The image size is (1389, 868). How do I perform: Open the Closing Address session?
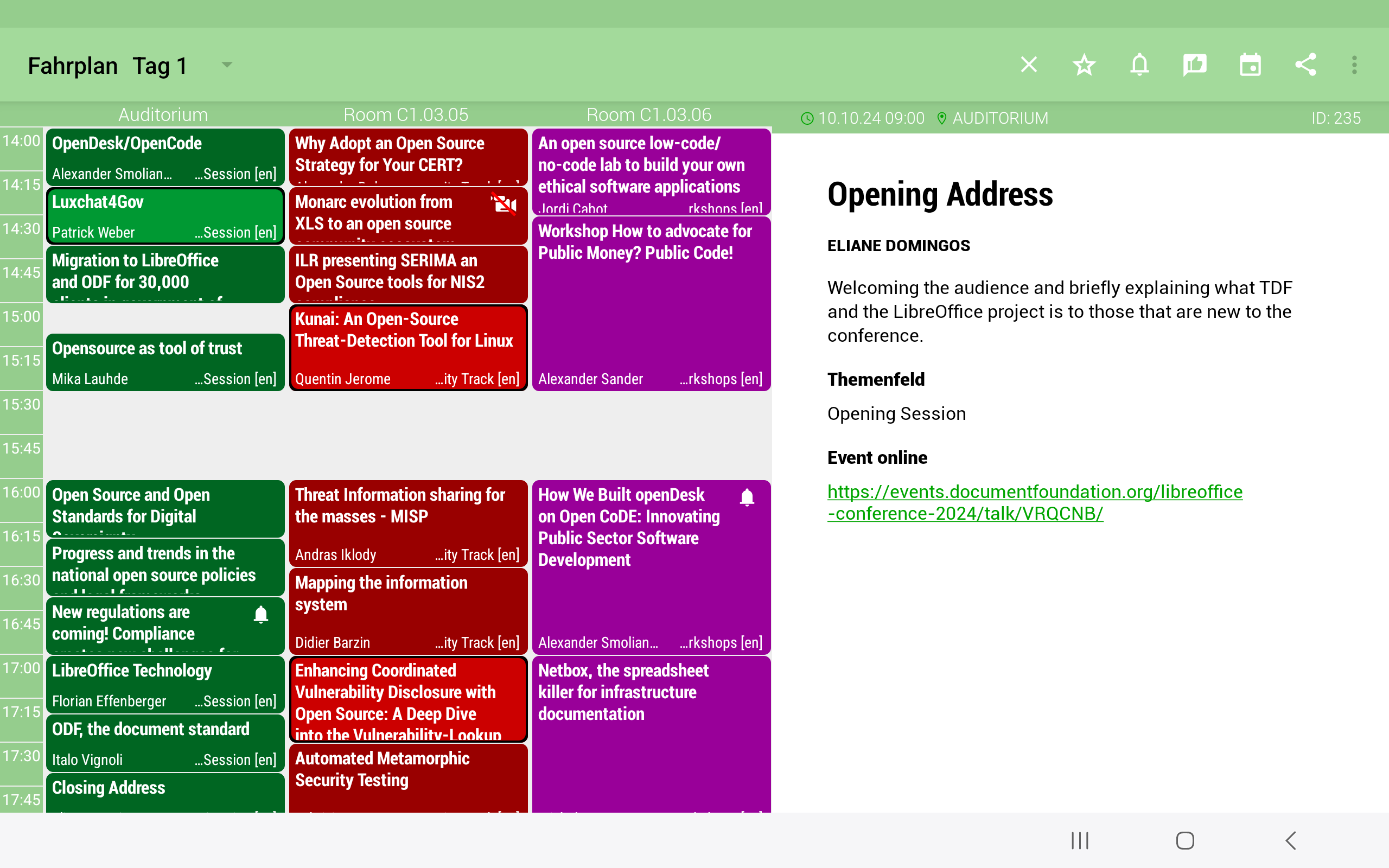[165, 793]
